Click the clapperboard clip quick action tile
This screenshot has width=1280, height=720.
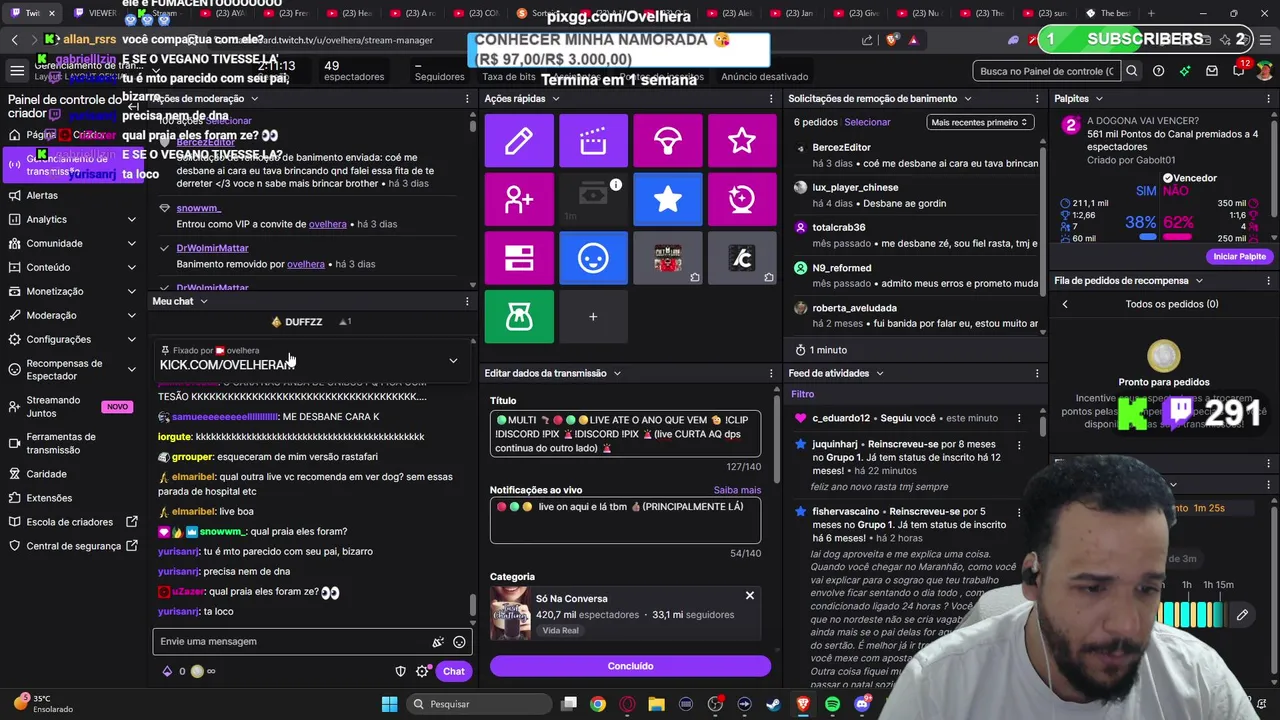593,140
